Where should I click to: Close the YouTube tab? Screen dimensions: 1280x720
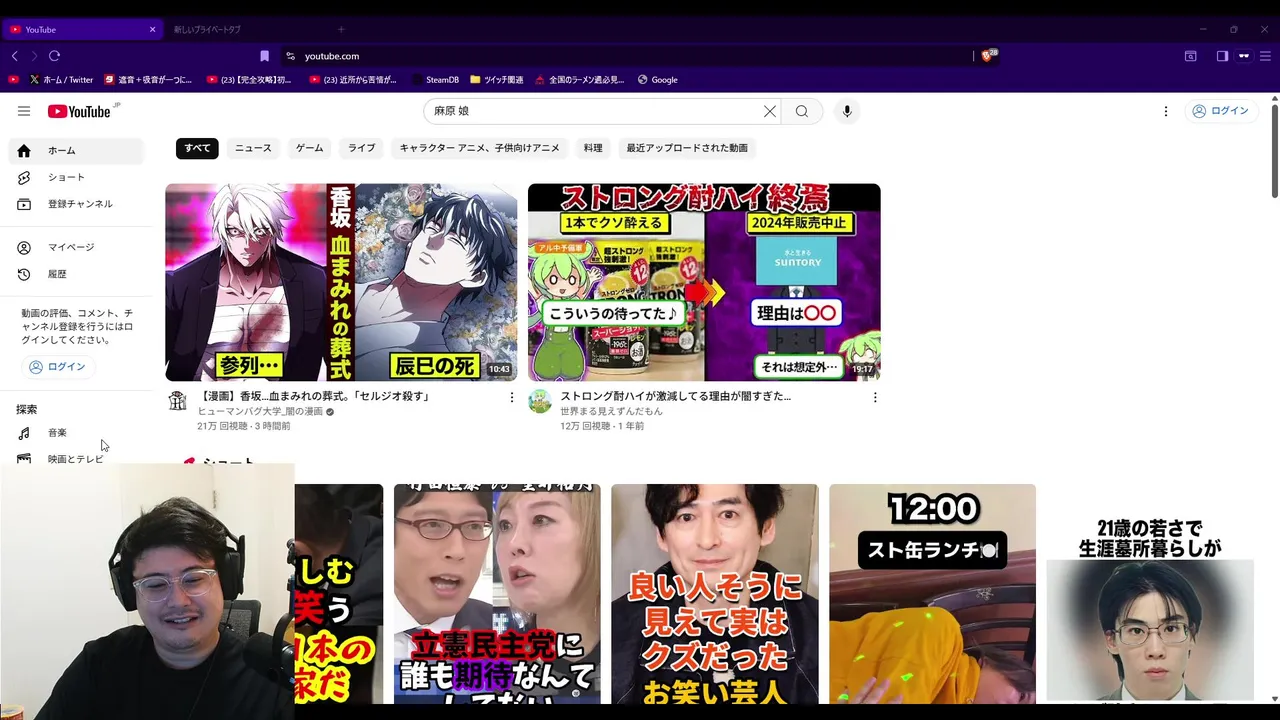pos(152,29)
